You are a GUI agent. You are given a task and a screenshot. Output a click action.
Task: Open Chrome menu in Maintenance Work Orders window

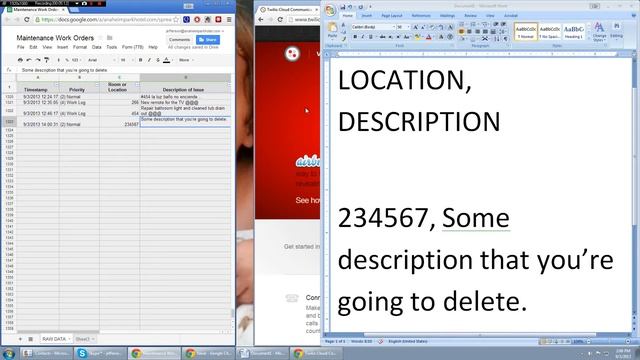click(x=229, y=19)
